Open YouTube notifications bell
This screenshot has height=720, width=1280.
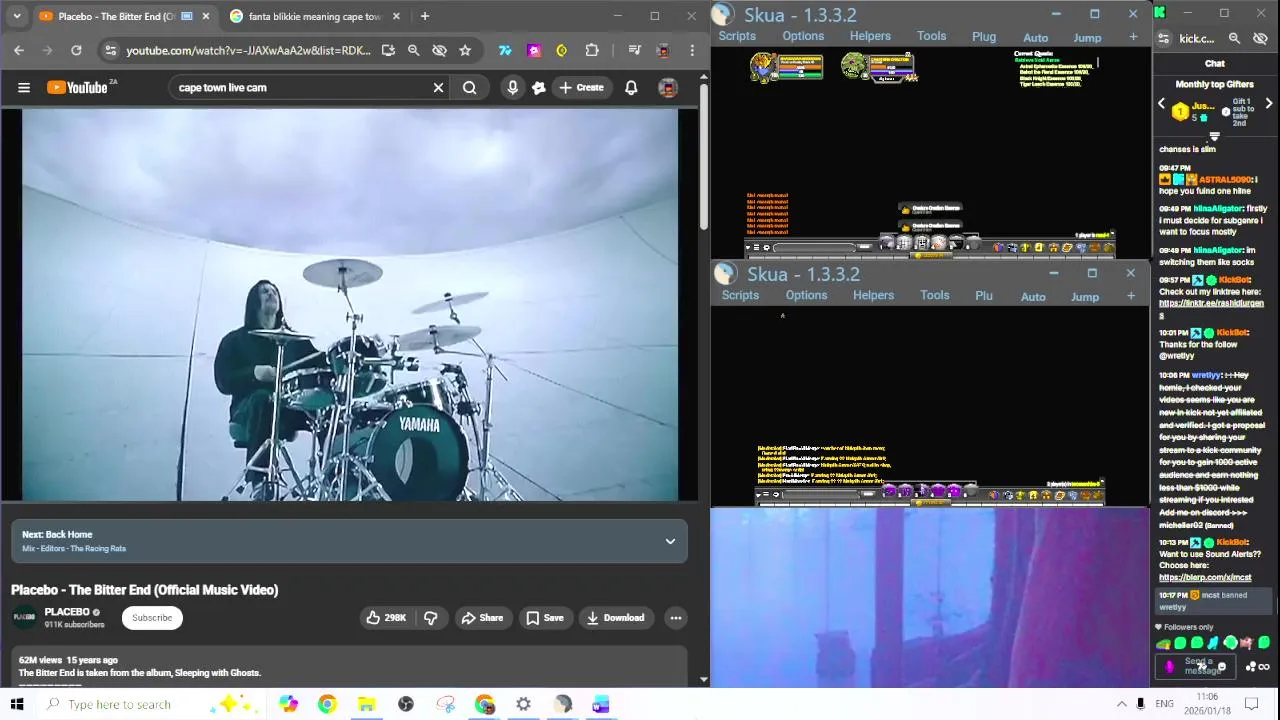tap(631, 87)
